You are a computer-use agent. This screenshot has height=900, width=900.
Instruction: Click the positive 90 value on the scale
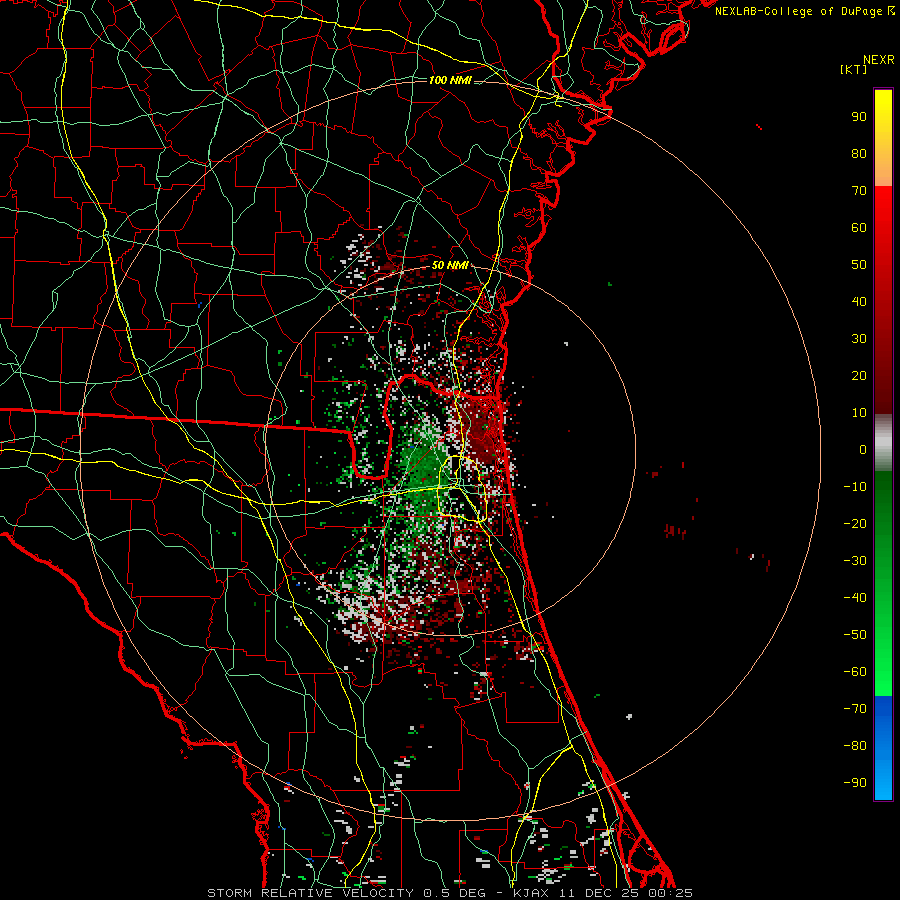pos(859,117)
